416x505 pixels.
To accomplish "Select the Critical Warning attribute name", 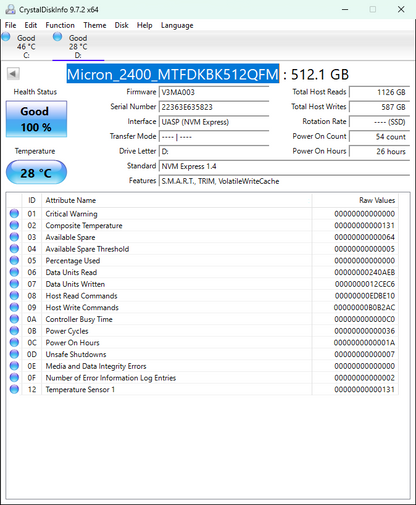I will click(x=71, y=214).
